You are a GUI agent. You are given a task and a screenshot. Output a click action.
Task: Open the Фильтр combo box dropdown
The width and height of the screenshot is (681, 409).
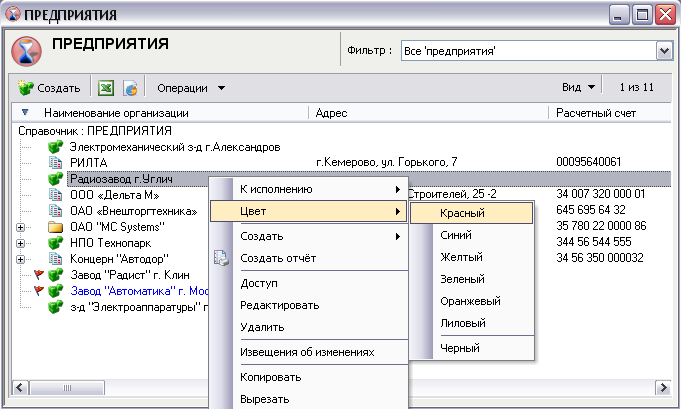tap(664, 49)
